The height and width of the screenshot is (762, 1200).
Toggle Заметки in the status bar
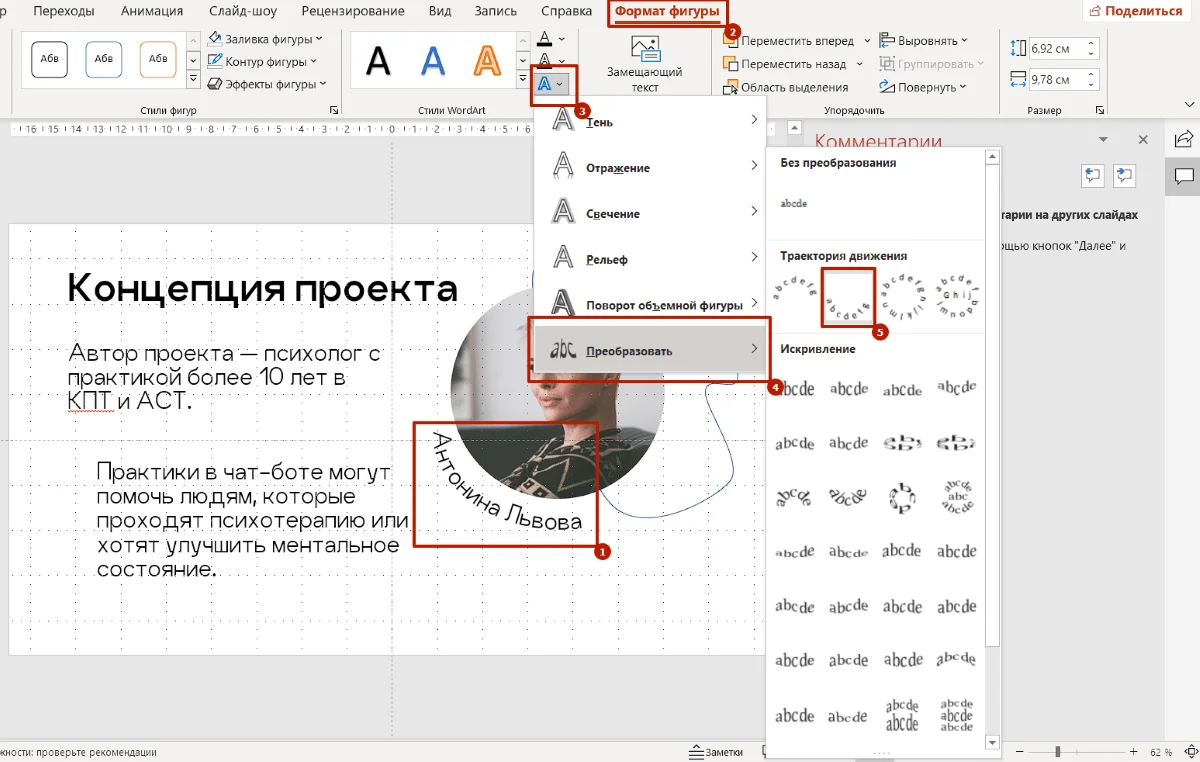click(x=717, y=752)
